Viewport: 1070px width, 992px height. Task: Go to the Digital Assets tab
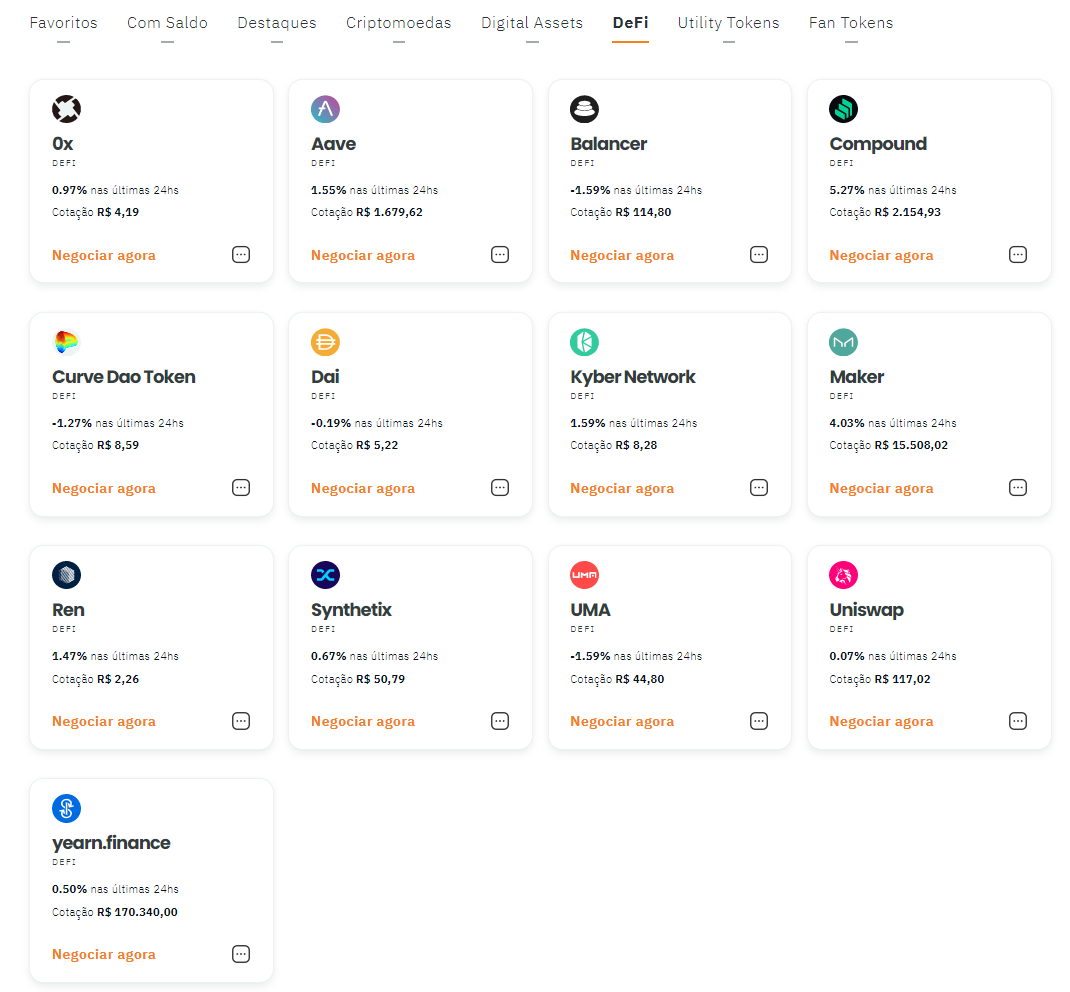click(532, 23)
